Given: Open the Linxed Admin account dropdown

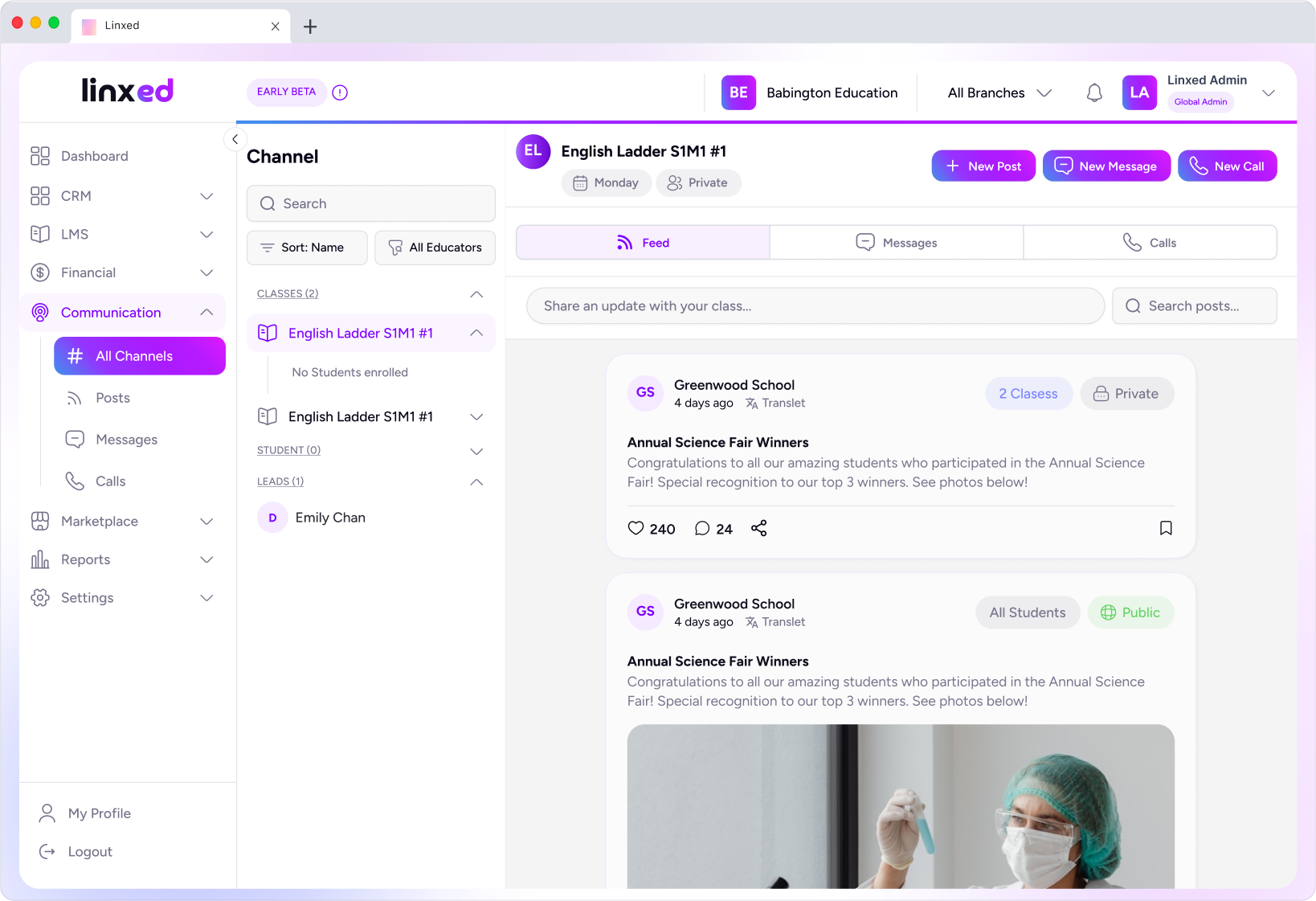Looking at the screenshot, I should tap(1269, 93).
